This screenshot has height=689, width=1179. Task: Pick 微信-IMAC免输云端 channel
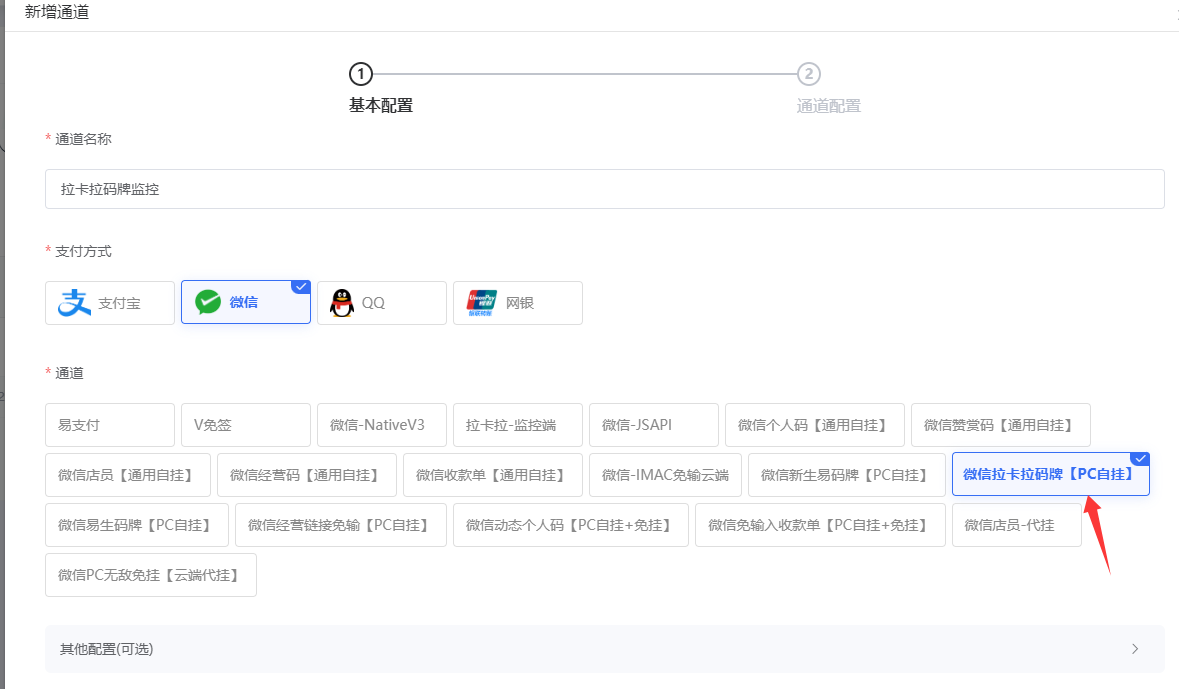click(665, 475)
